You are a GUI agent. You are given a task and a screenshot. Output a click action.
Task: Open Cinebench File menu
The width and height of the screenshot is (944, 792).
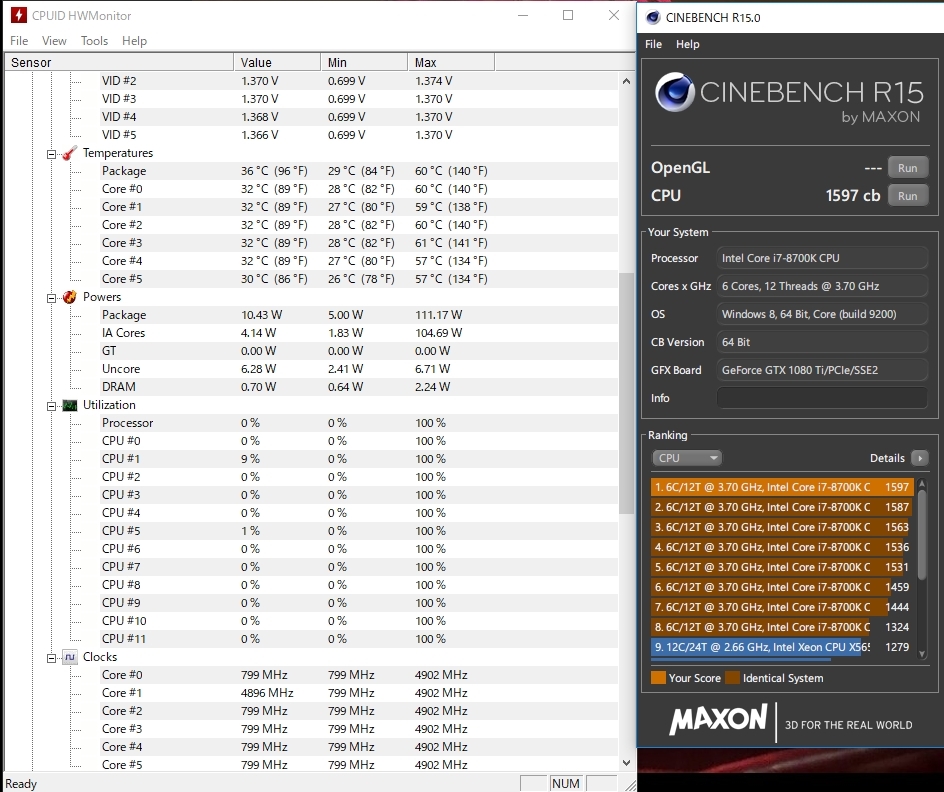(x=653, y=44)
